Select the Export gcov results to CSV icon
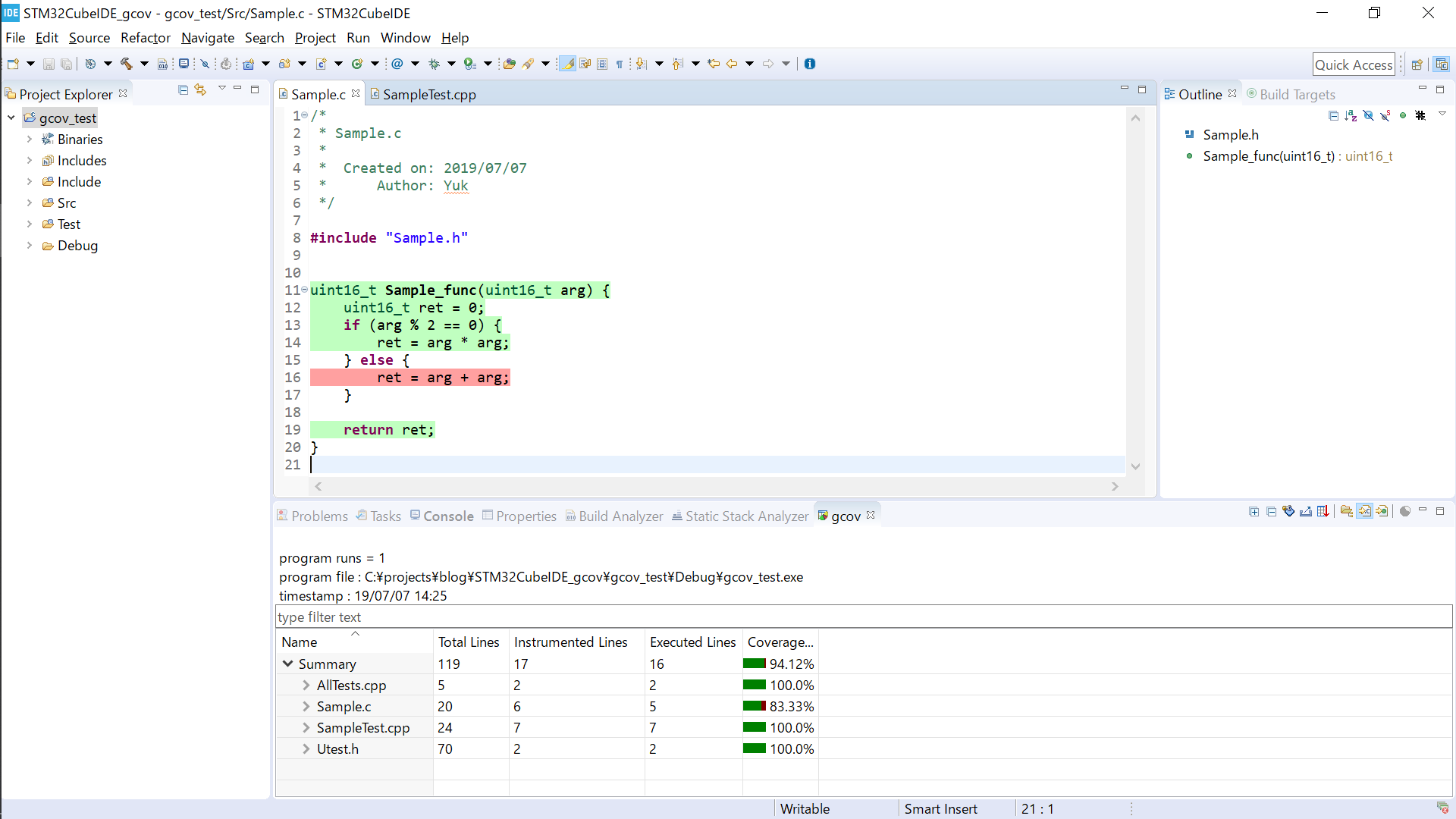The height and width of the screenshot is (819, 1456). 1323,511
